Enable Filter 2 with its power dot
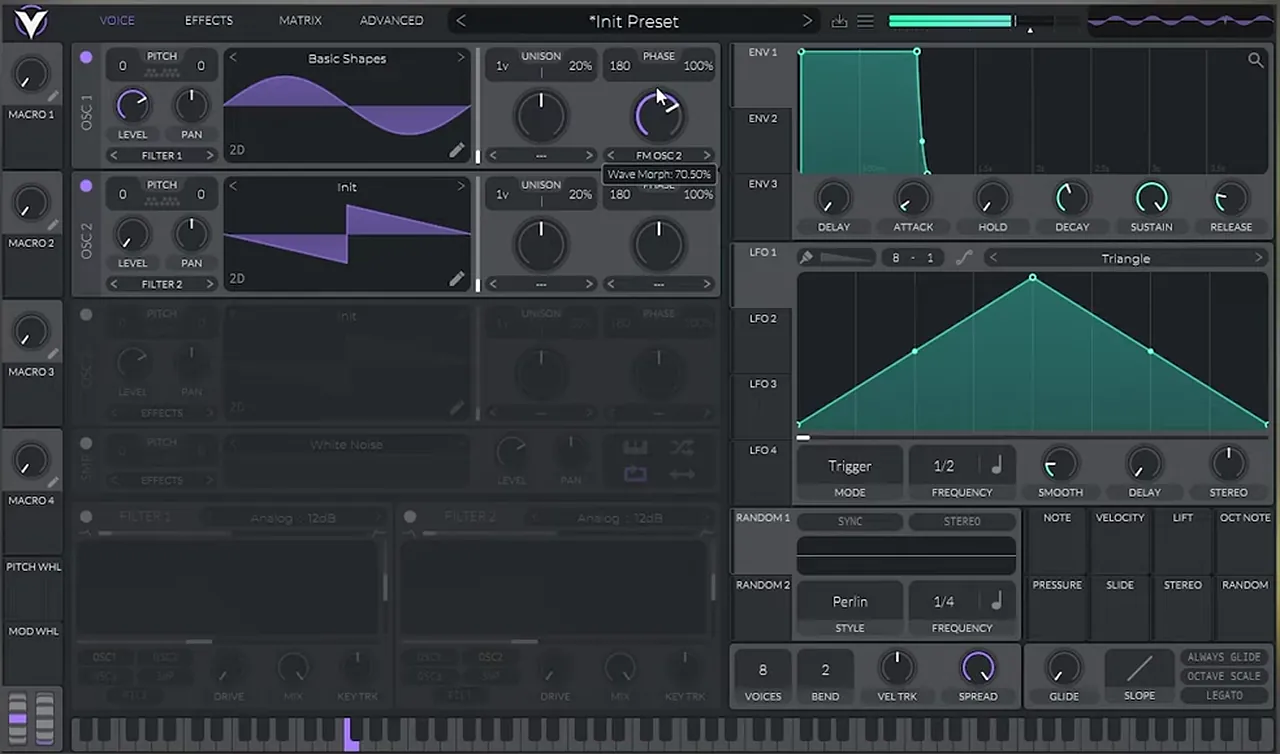This screenshot has height=754, width=1280. pos(410,516)
